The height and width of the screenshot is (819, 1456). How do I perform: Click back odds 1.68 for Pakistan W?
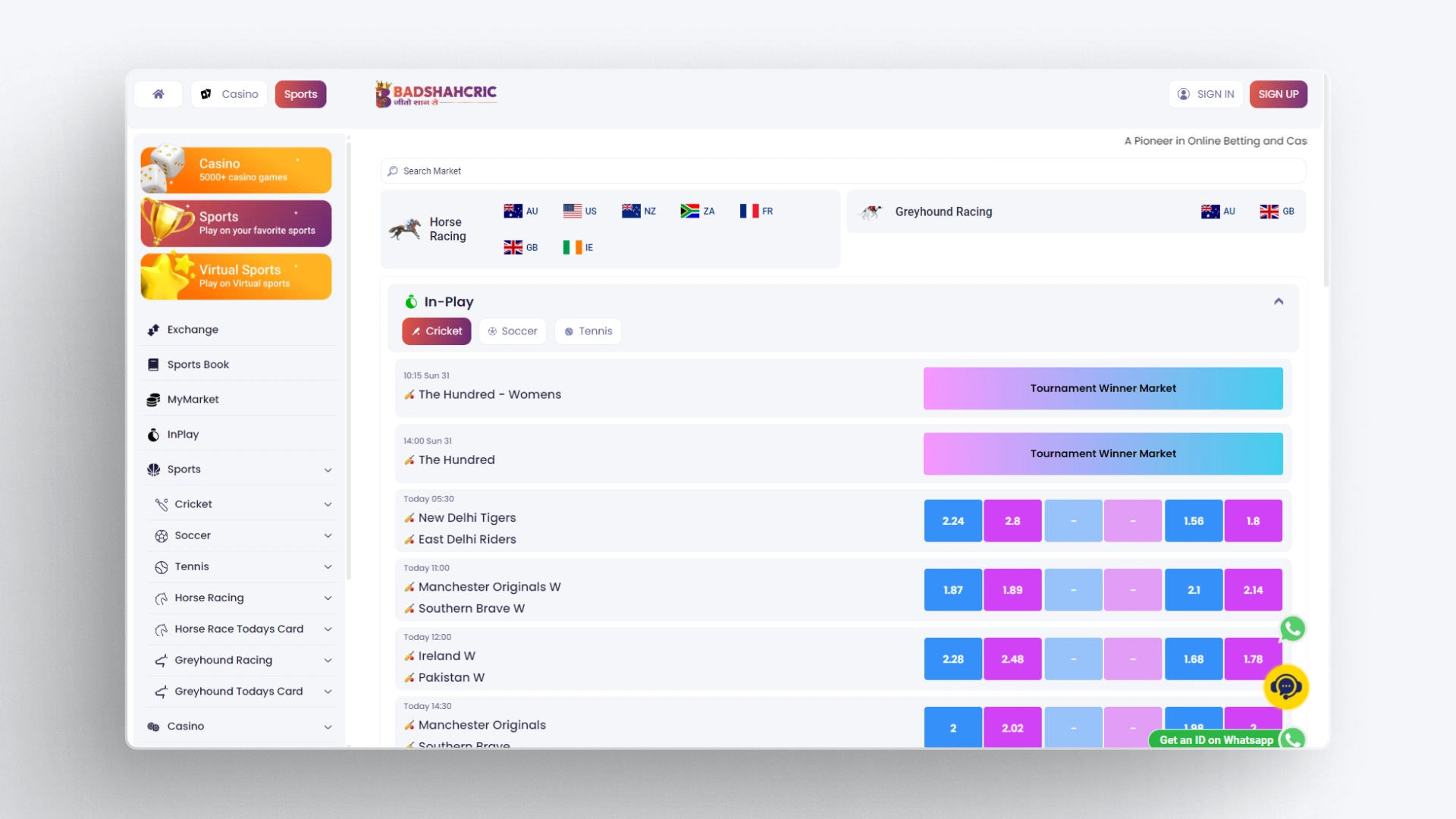tap(1194, 659)
